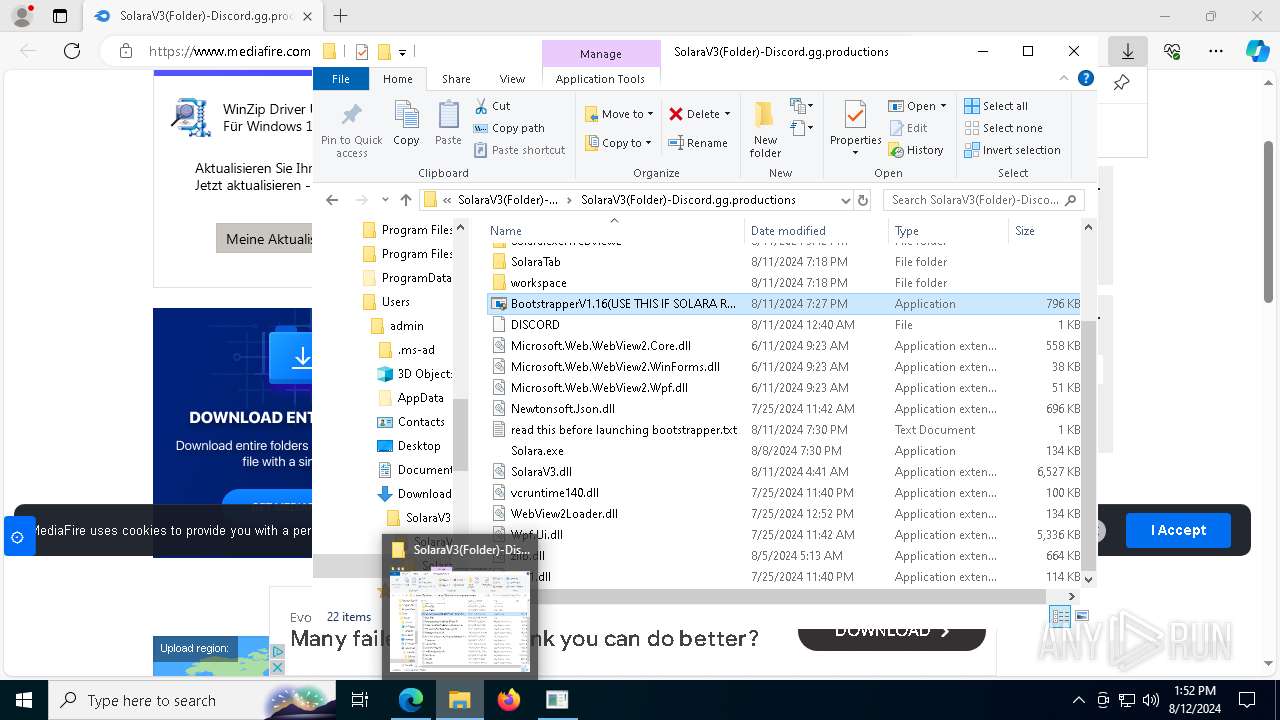1280x720 pixels.
Task: Click Select all in ribbon
Action: (x=996, y=106)
